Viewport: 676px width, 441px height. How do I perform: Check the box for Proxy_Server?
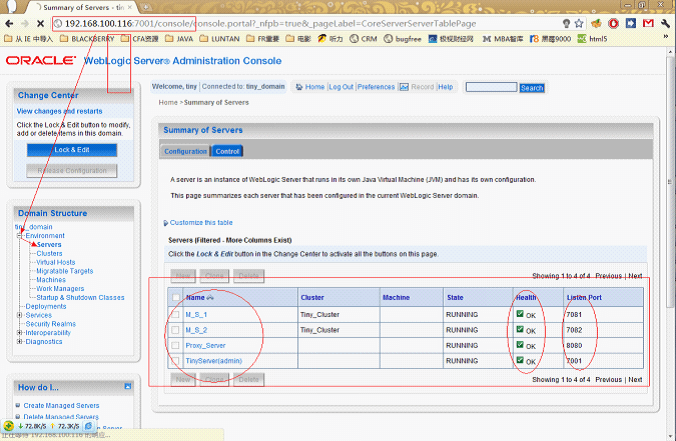pos(175,345)
